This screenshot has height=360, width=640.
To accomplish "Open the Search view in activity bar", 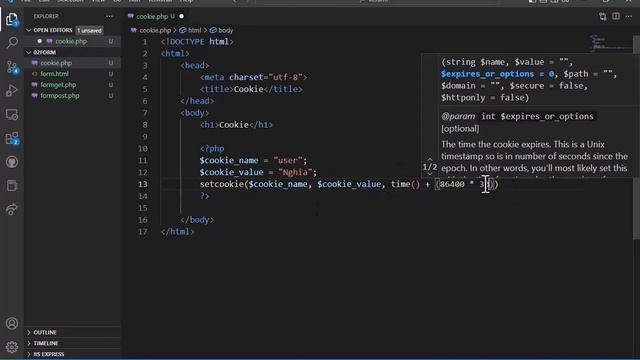I will 12,42.
